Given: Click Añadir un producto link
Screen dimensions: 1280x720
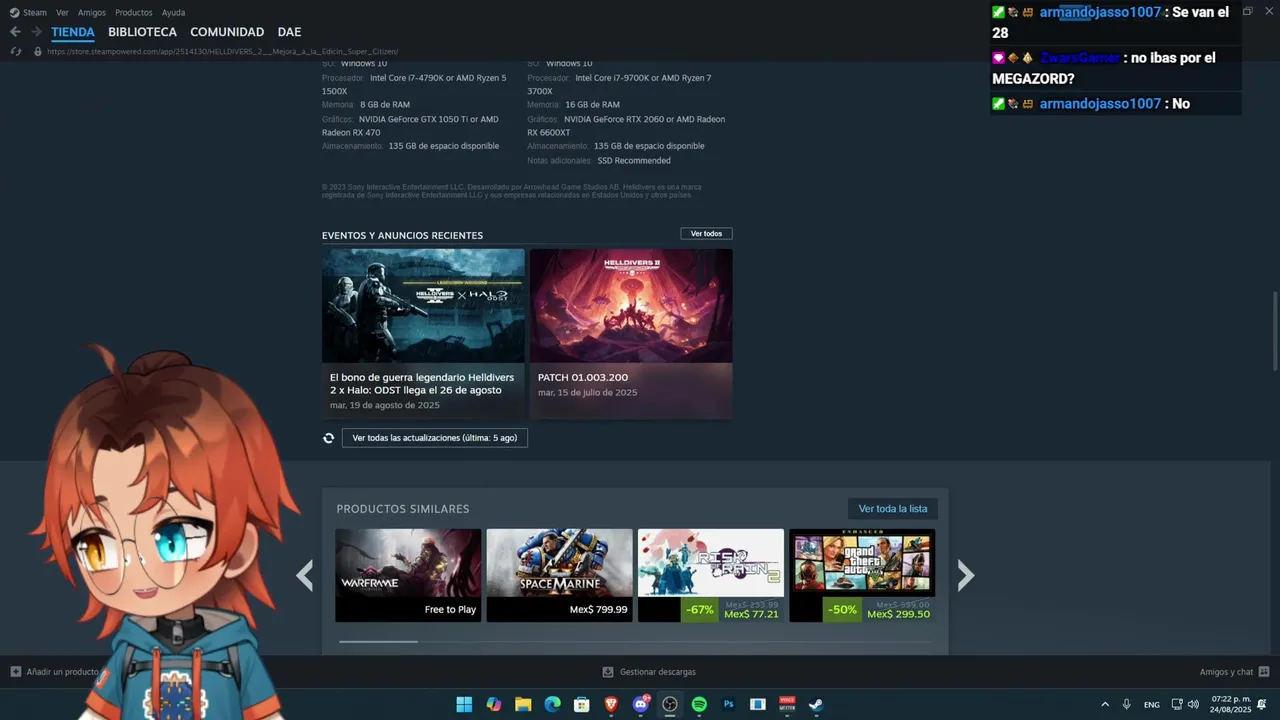Looking at the screenshot, I should [62, 672].
